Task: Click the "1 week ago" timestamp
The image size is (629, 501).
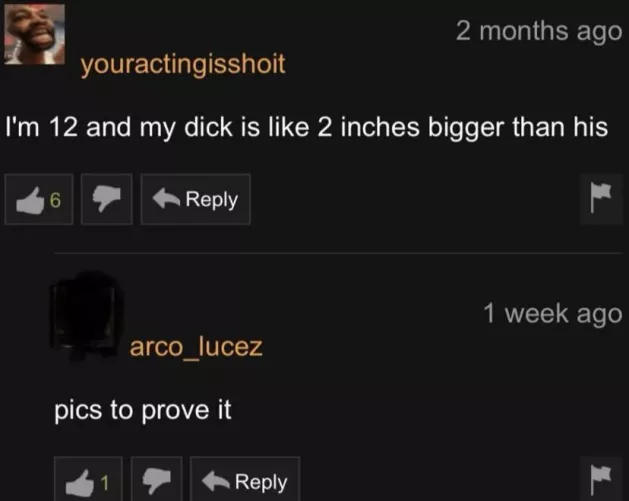Action: click(552, 314)
